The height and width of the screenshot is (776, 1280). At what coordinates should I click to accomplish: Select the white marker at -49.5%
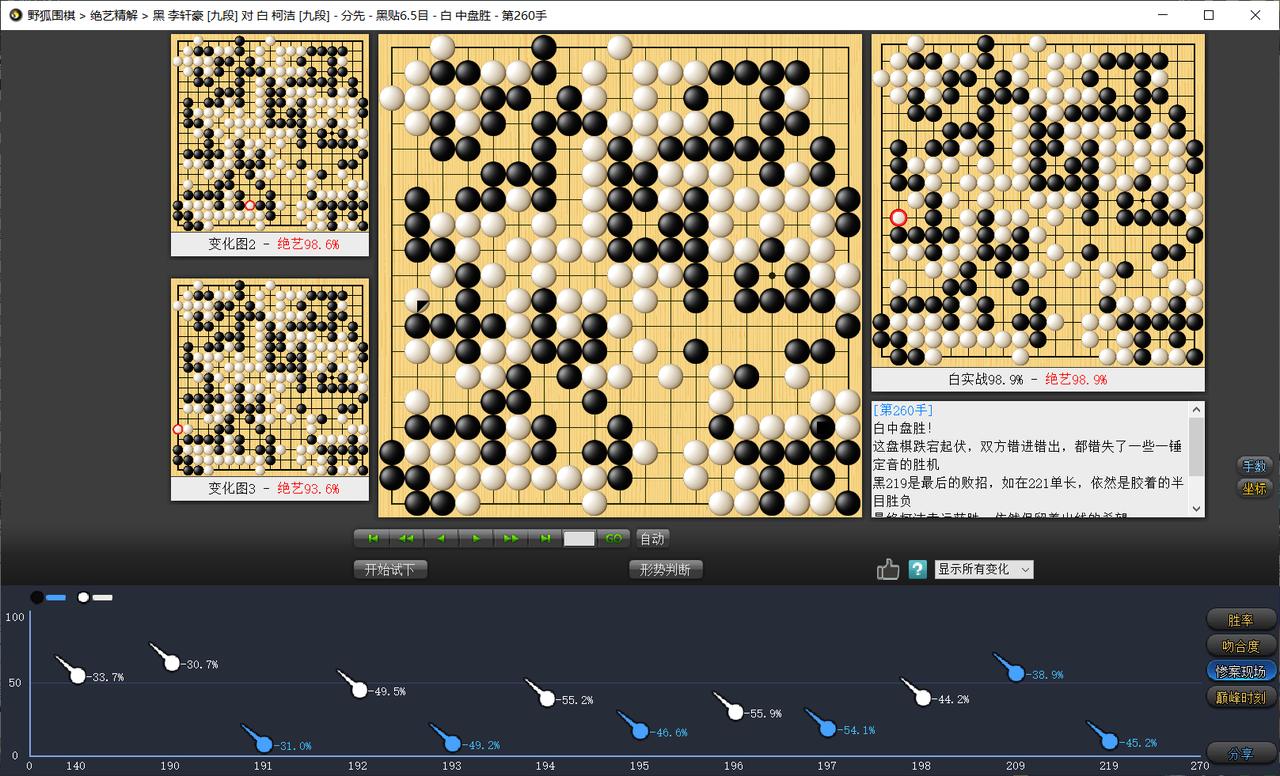click(x=359, y=689)
